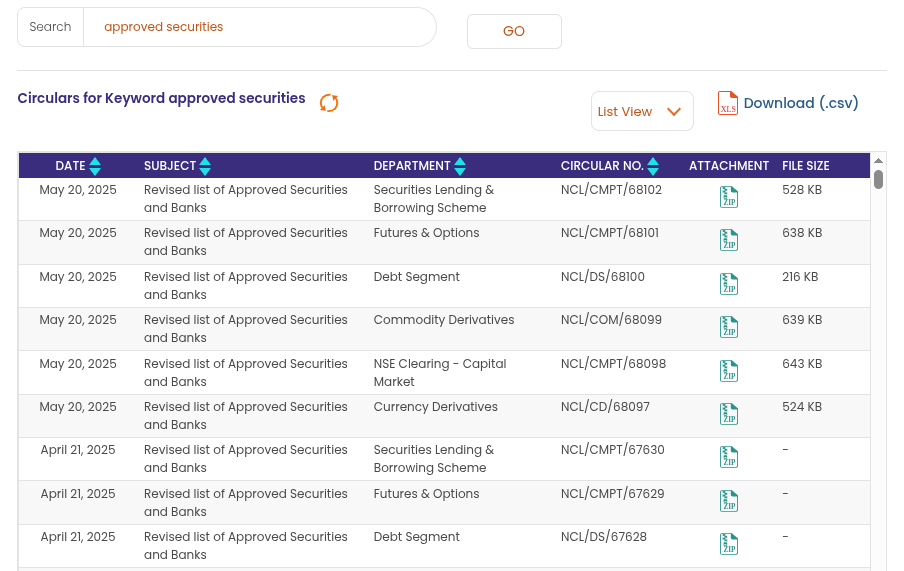Click the 524 KB file size cell
The width and height of the screenshot is (904, 571).
point(801,407)
